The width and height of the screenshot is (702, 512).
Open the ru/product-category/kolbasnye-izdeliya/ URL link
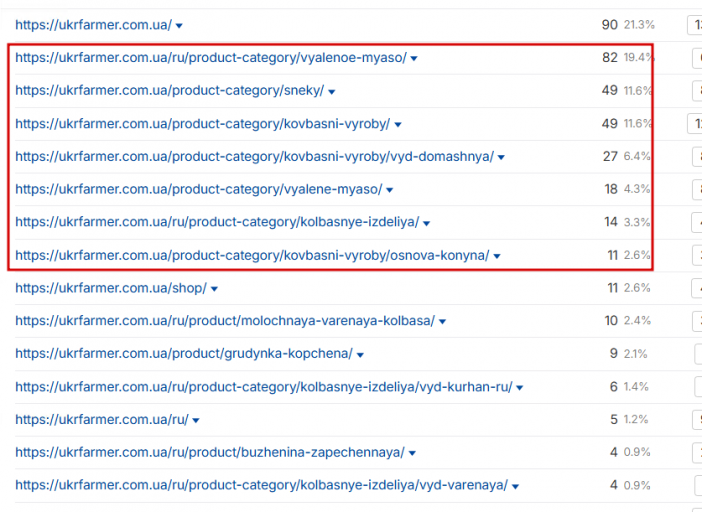(x=217, y=222)
